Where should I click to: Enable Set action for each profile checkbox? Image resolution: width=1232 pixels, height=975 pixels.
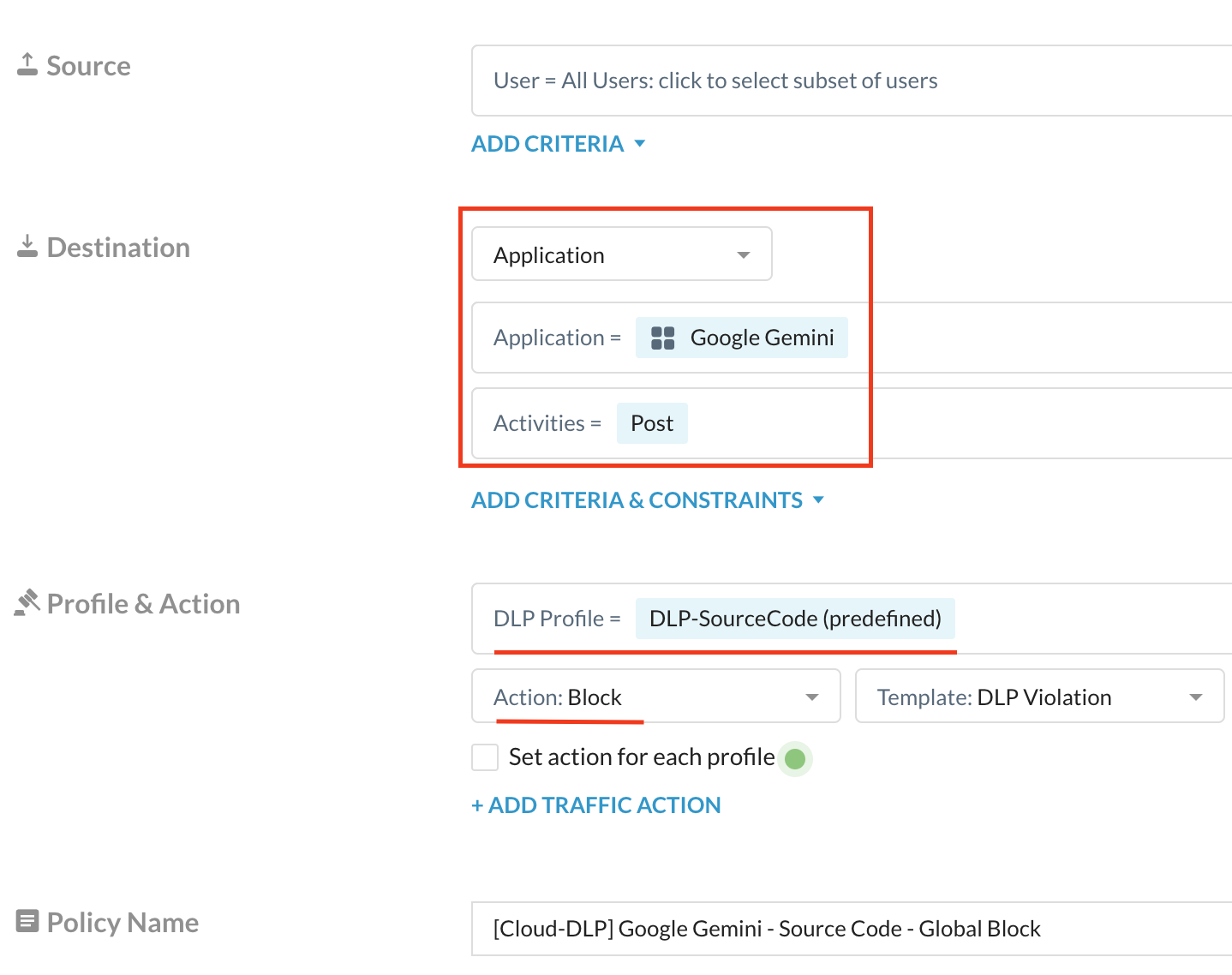coord(485,757)
